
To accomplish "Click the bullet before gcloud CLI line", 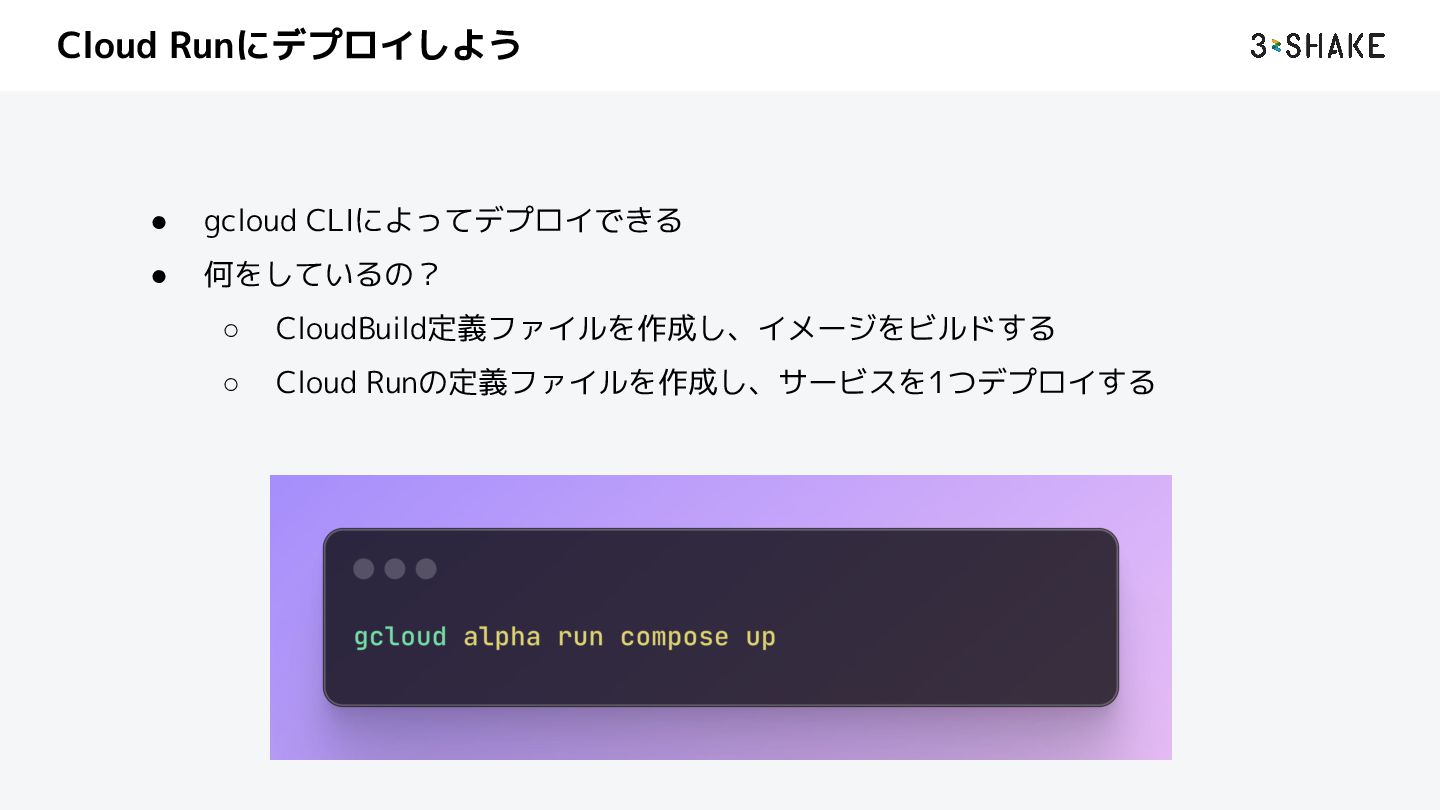I will pos(158,221).
